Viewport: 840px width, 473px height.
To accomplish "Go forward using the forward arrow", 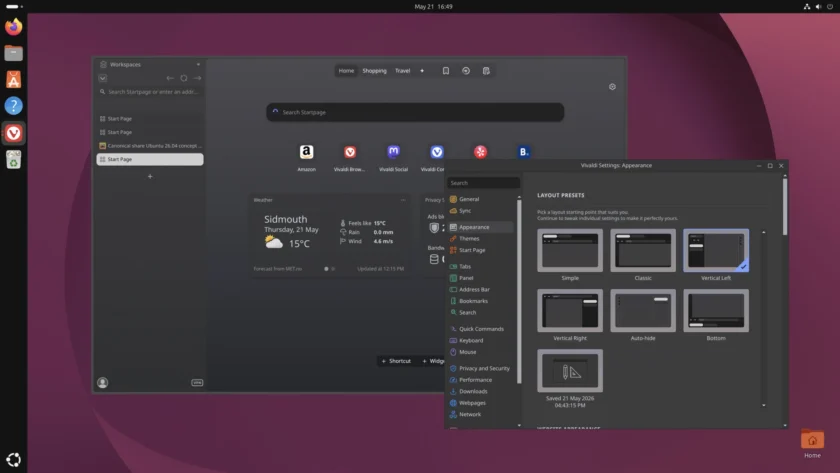I will tap(197, 78).
